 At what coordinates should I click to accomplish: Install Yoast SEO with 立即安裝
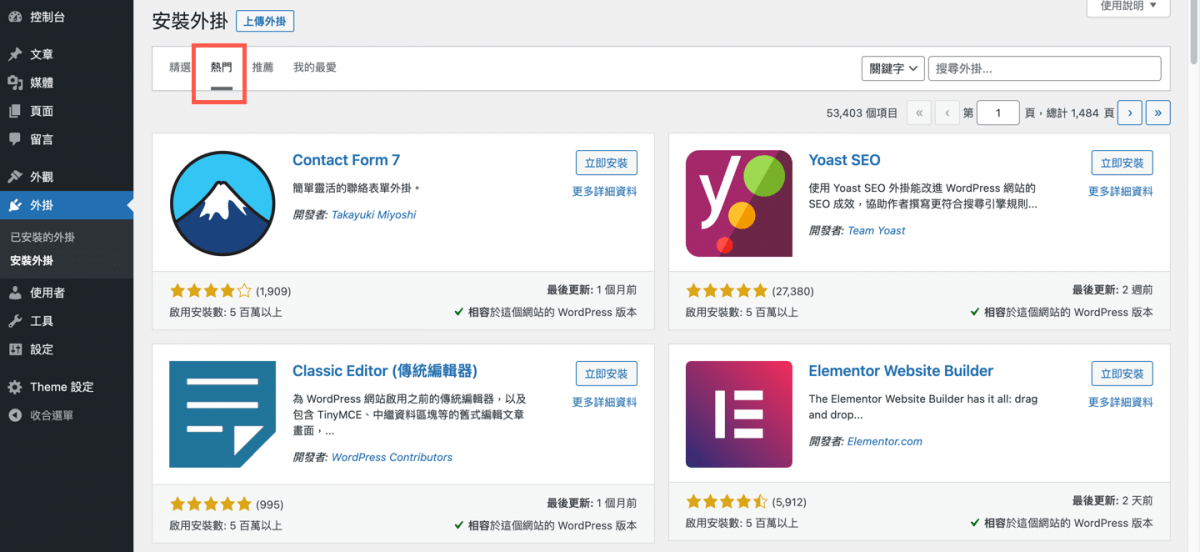(1122, 163)
